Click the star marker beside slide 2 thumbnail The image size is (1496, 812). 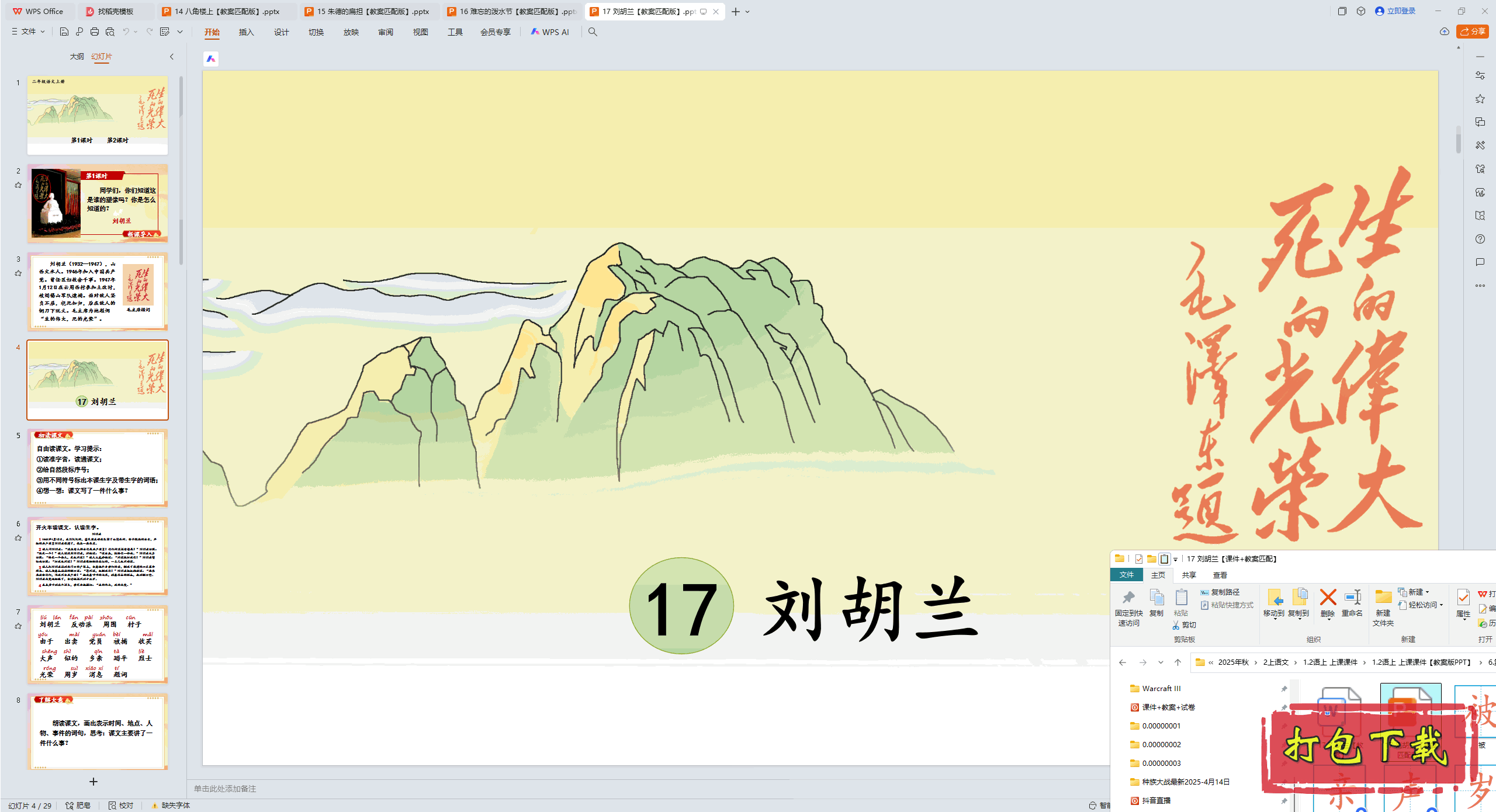(x=18, y=185)
